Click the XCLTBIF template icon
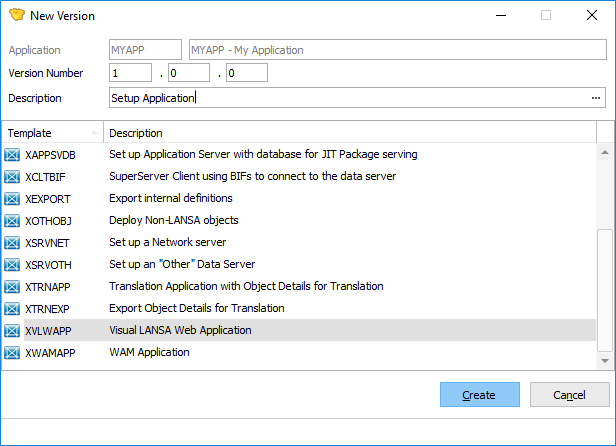The image size is (616, 446). (x=12, y=177)
